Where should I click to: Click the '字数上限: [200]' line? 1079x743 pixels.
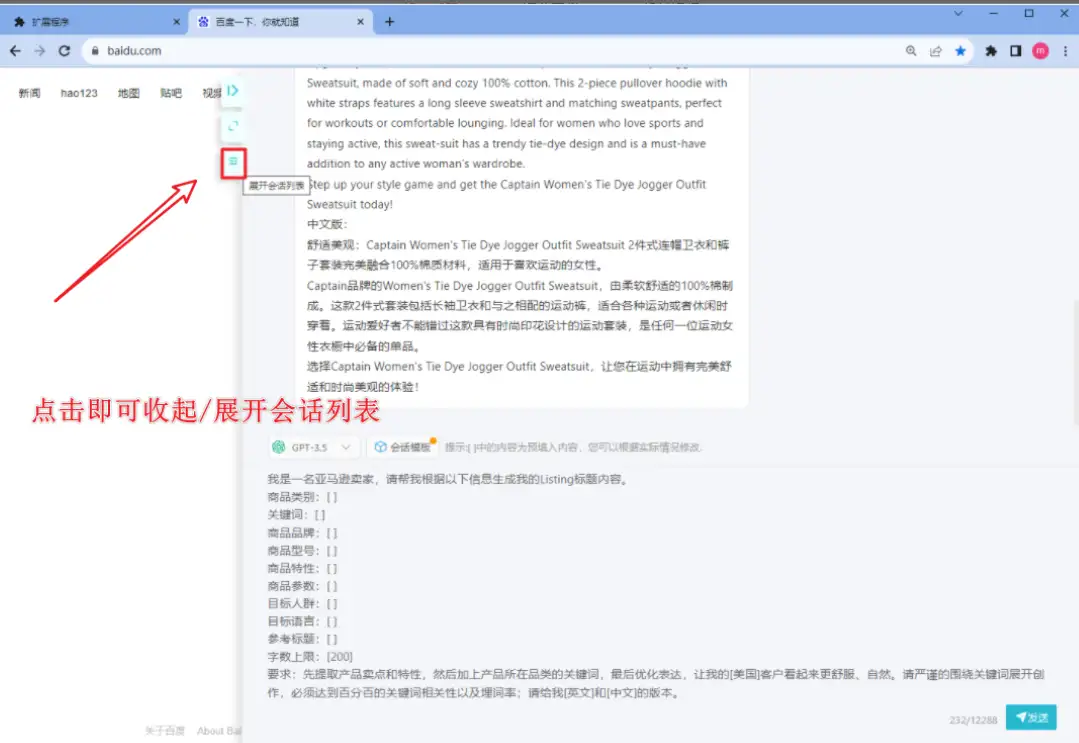click(310, 656)
